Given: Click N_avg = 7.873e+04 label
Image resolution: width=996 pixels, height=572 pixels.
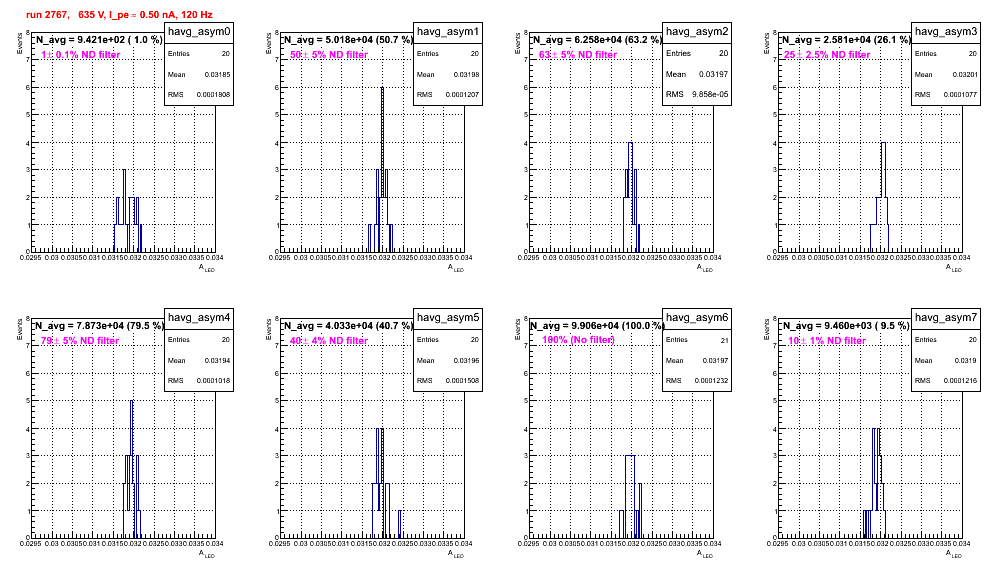Looking at the screenshot, I should [x=98, y=325].
